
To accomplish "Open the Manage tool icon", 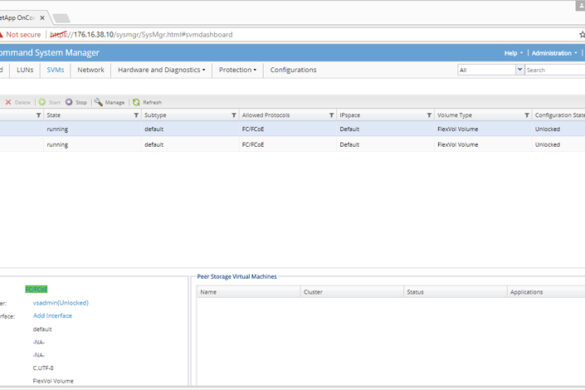I will 98,102.
